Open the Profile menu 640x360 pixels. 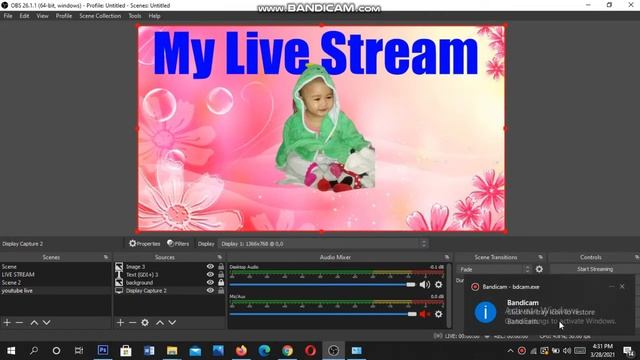pos(64,16)
